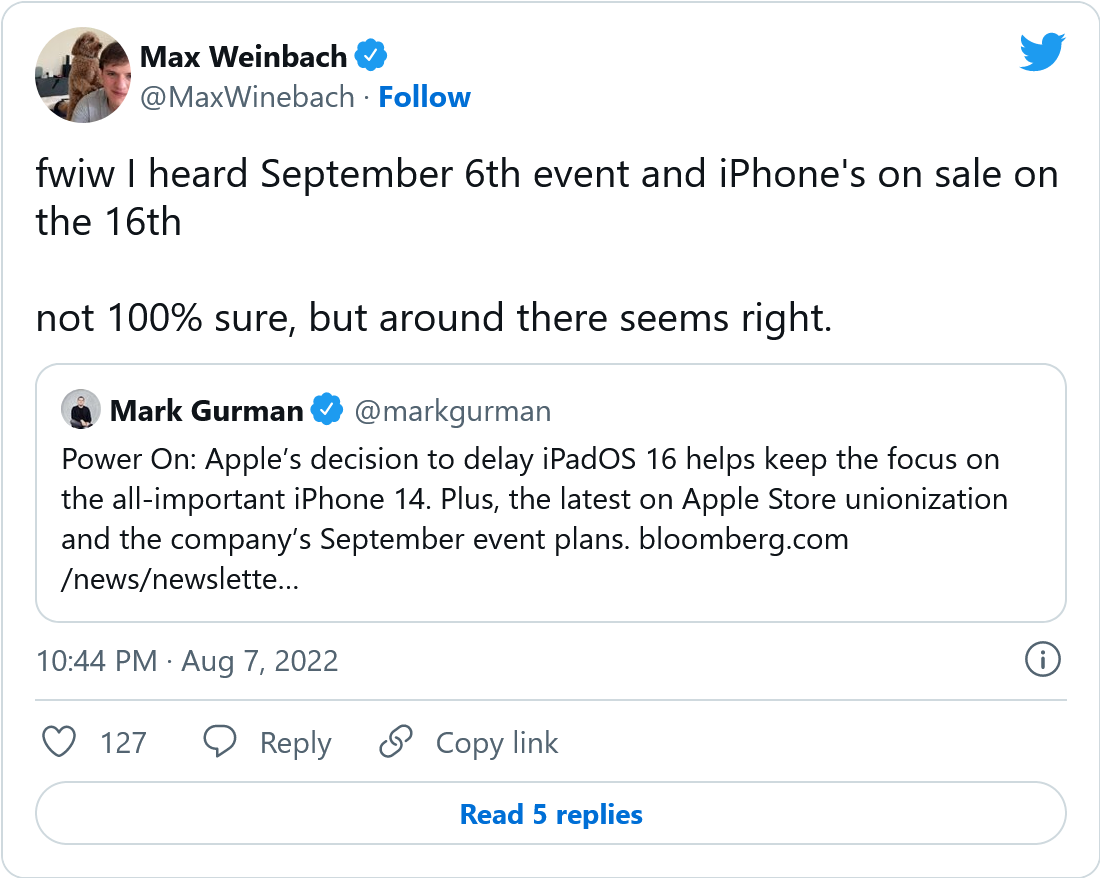Click the Copy link text label
This screenshot has width=1100, height=878.
tap(497, 743)
